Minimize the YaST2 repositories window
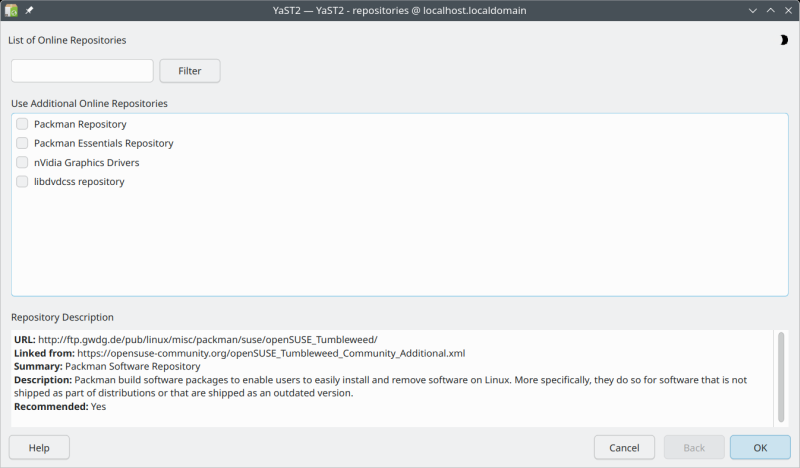Screen dimensions: 800x468 click(753, 10)
